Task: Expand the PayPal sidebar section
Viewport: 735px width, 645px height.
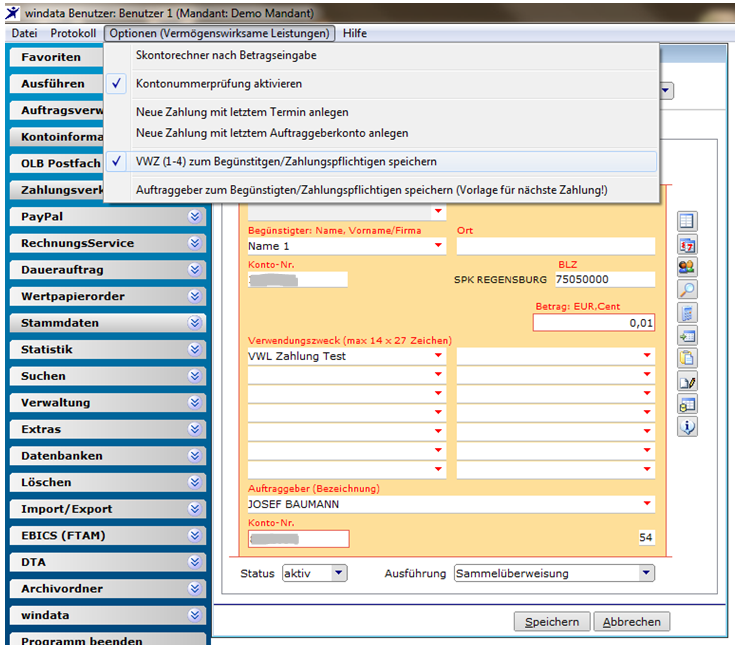Action: click(107, 217)
